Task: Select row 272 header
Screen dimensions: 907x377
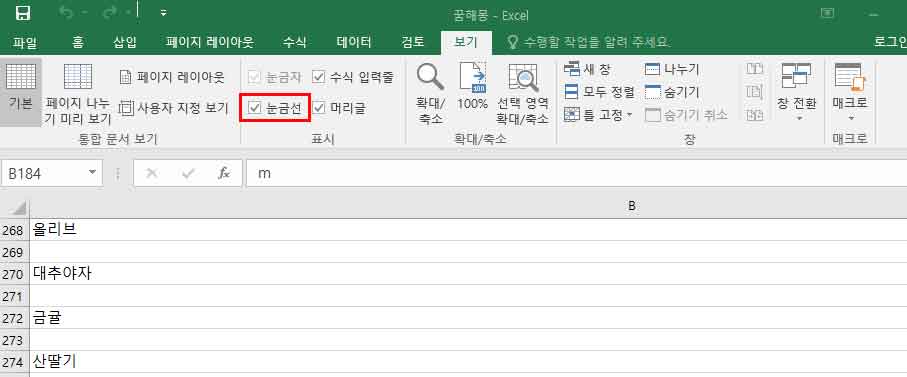Action: click(x=14, y=318)
